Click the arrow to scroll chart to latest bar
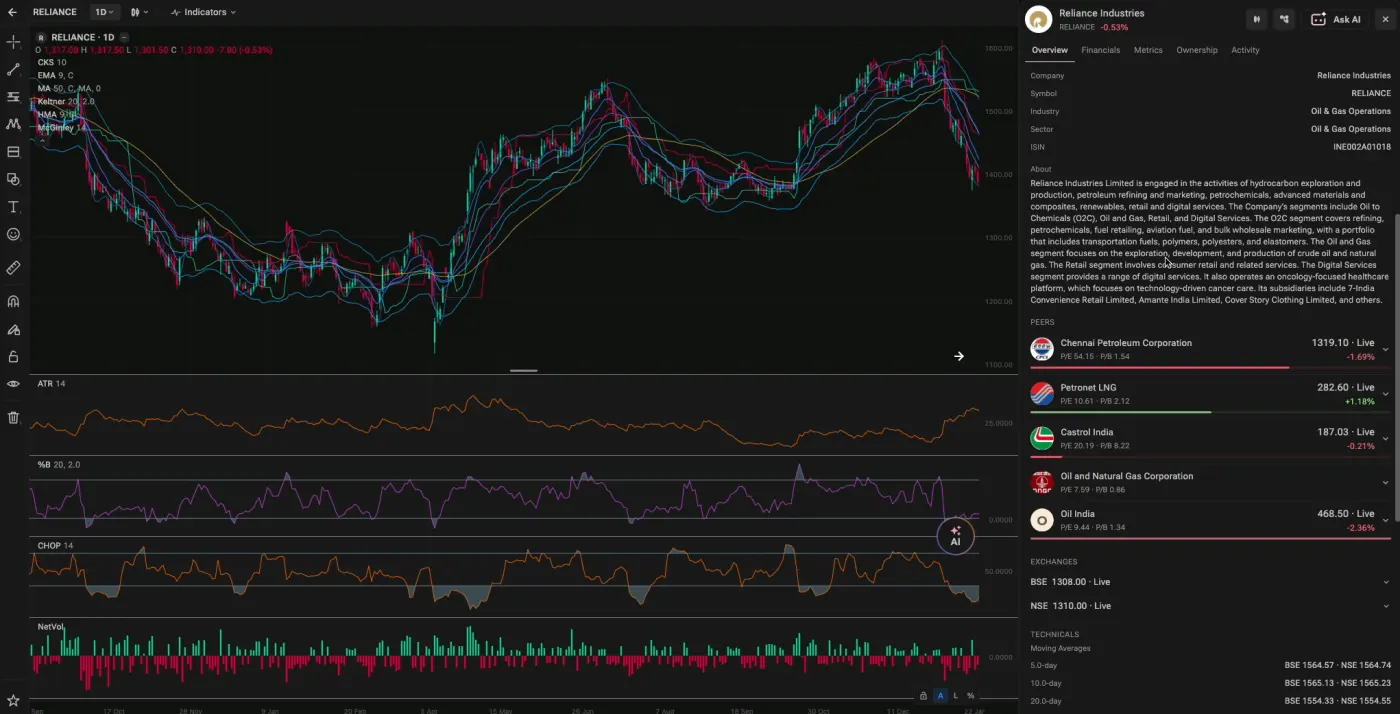The height and width of the screenshot is (714, 1400). pyautogui.click(x=958, y=356)
